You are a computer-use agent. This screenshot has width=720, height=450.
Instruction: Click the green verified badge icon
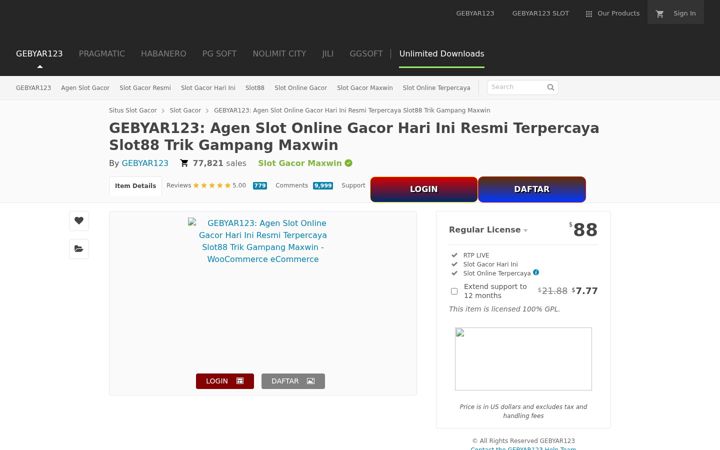point(349,163)
